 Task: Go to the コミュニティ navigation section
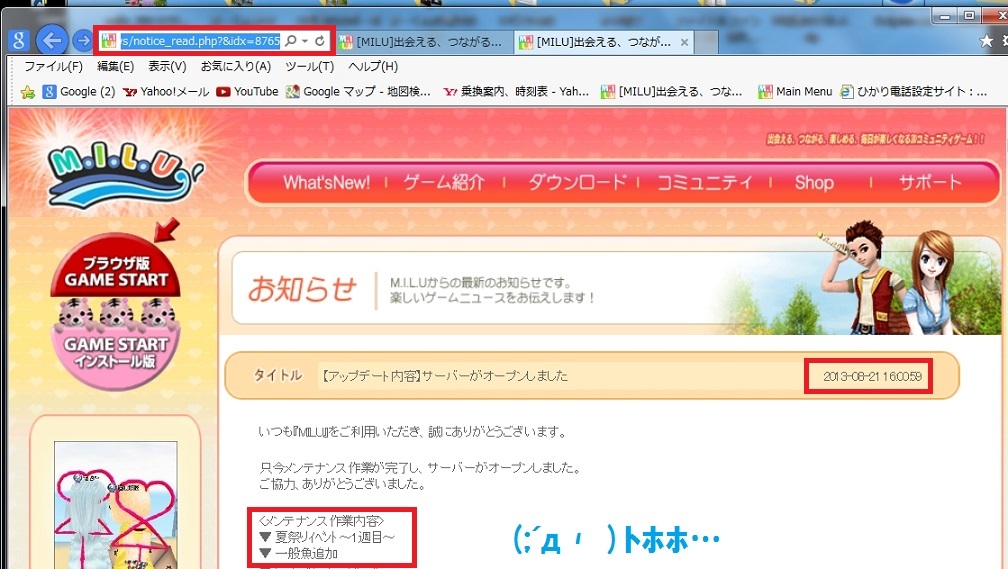[x=705, y=182]
